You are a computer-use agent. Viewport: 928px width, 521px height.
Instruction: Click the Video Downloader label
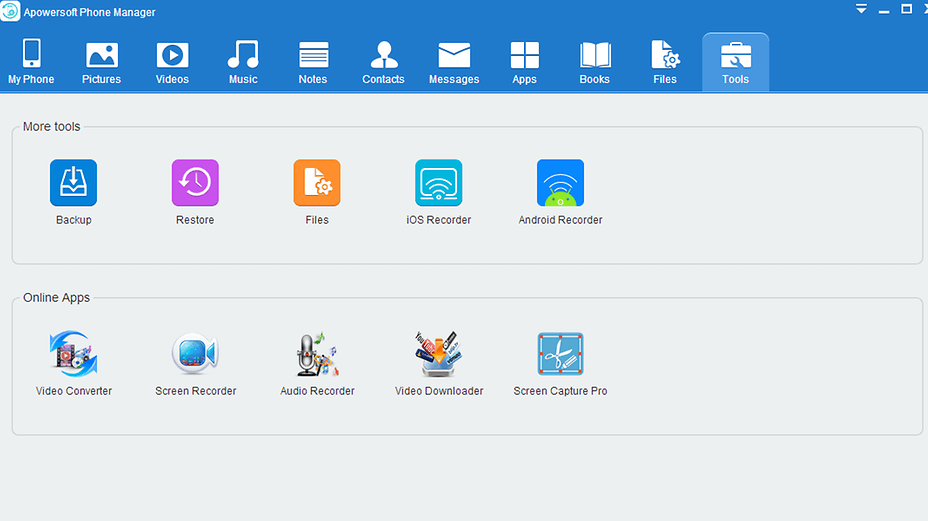439,391
